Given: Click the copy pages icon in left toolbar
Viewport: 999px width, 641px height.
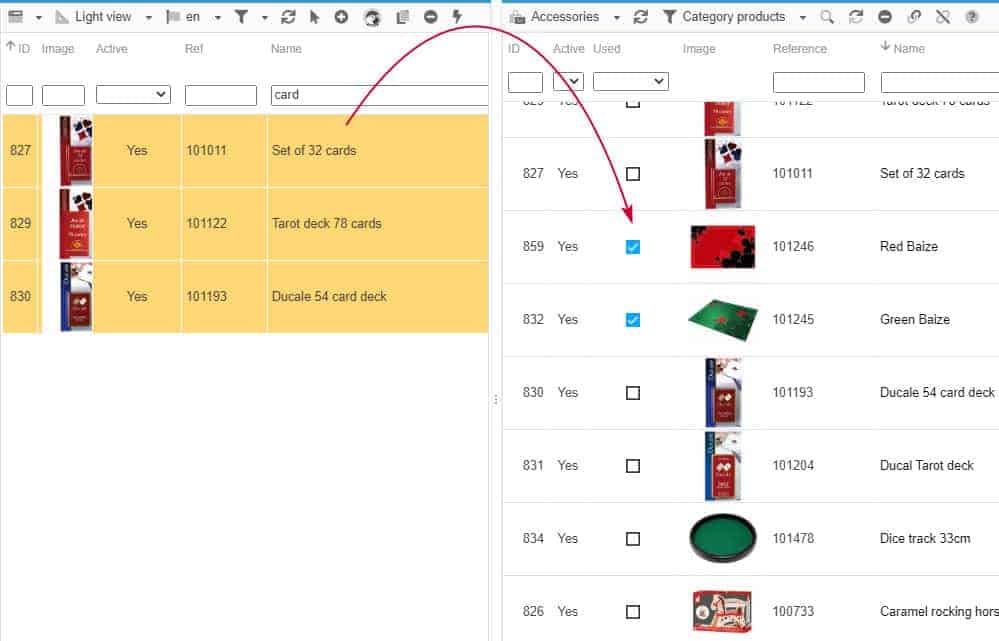Looking at the screenshot, I should click(402, 17).
